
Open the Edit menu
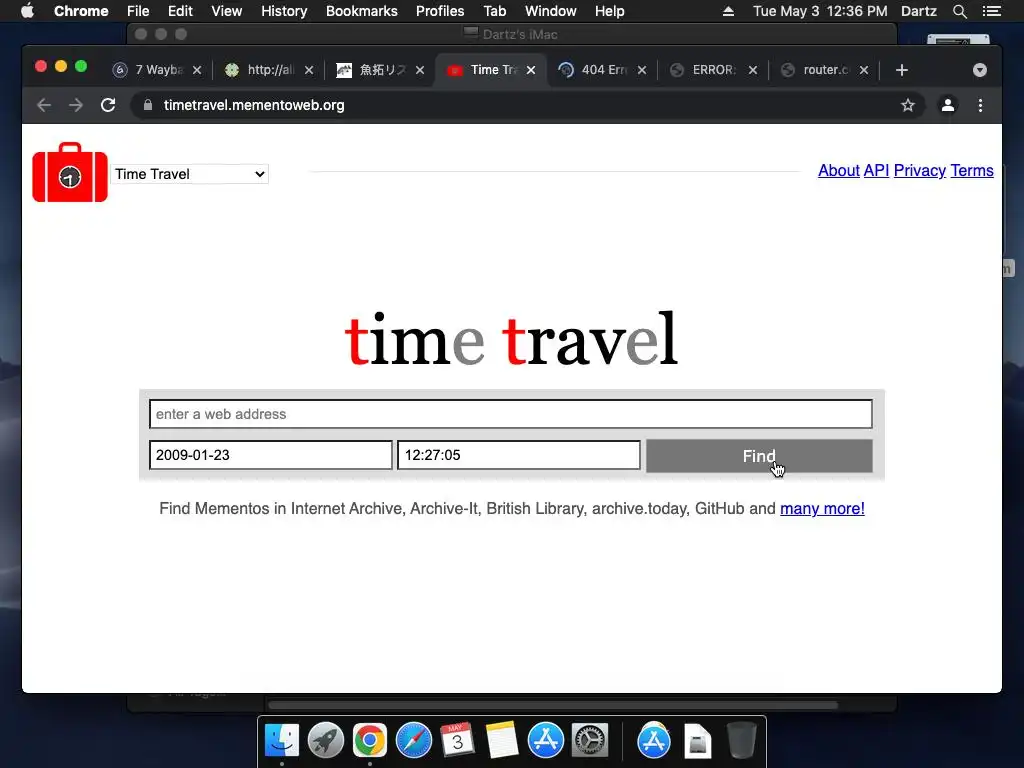tap(180, 11)
